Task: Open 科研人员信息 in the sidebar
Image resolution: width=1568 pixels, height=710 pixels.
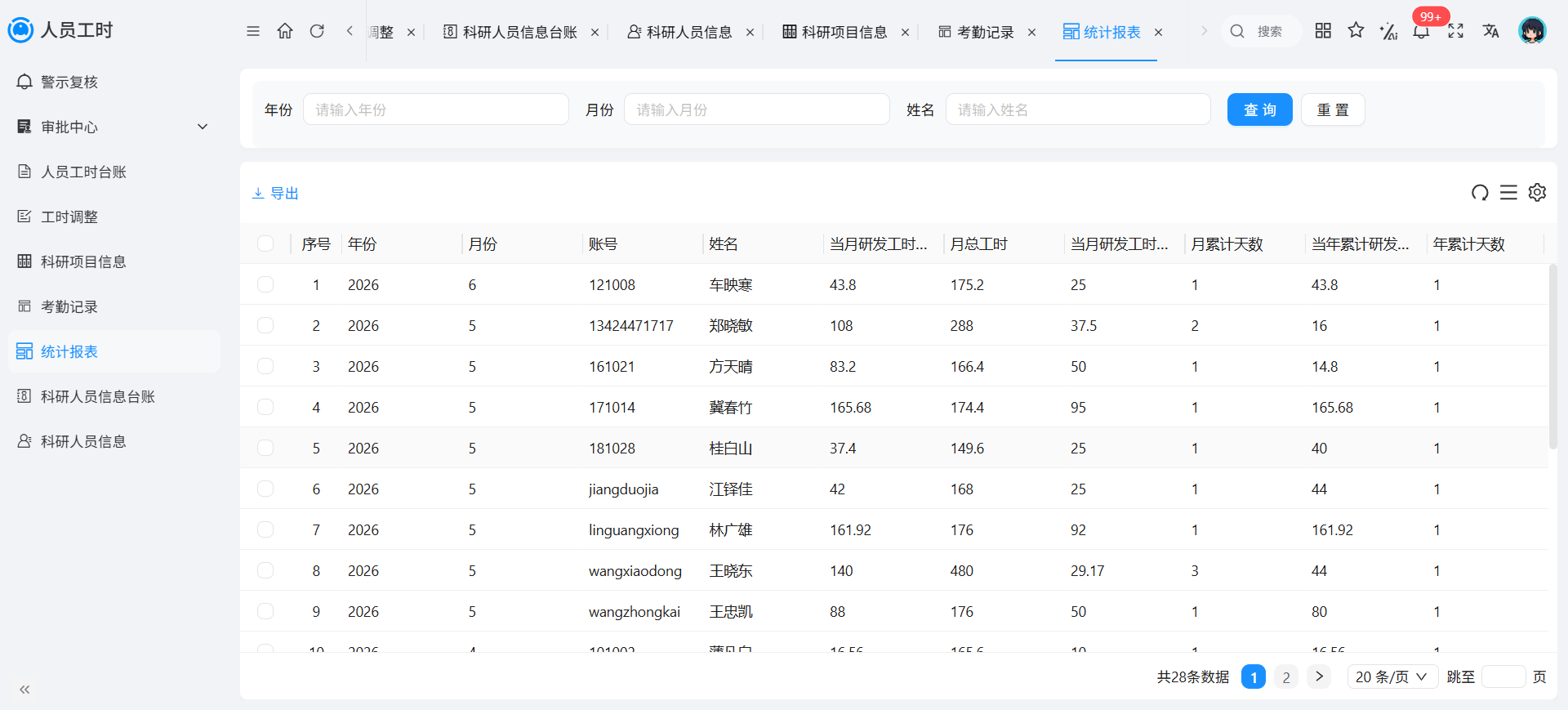Action: 114,441
